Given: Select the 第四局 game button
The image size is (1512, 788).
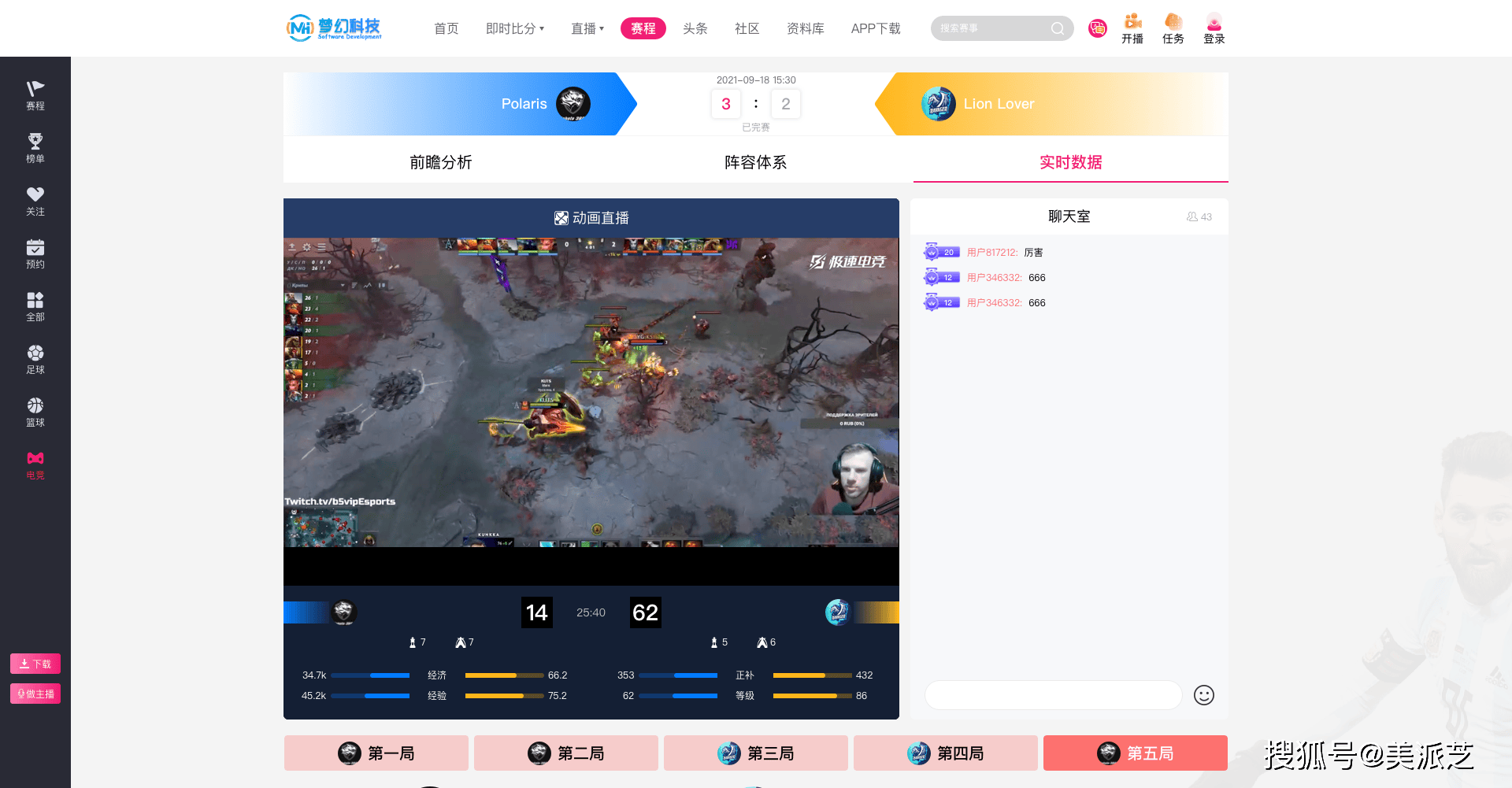Looking at the screenshot, I should [x=946, y=753].
